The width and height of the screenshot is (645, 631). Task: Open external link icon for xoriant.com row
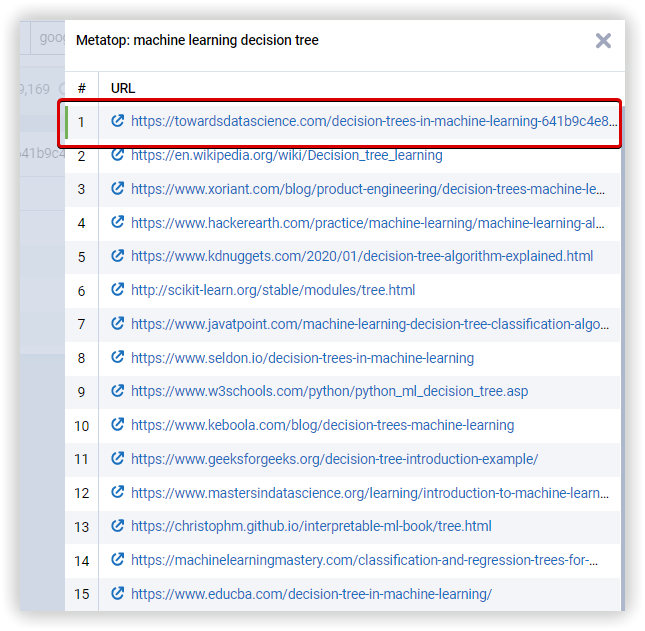[118, 189]
